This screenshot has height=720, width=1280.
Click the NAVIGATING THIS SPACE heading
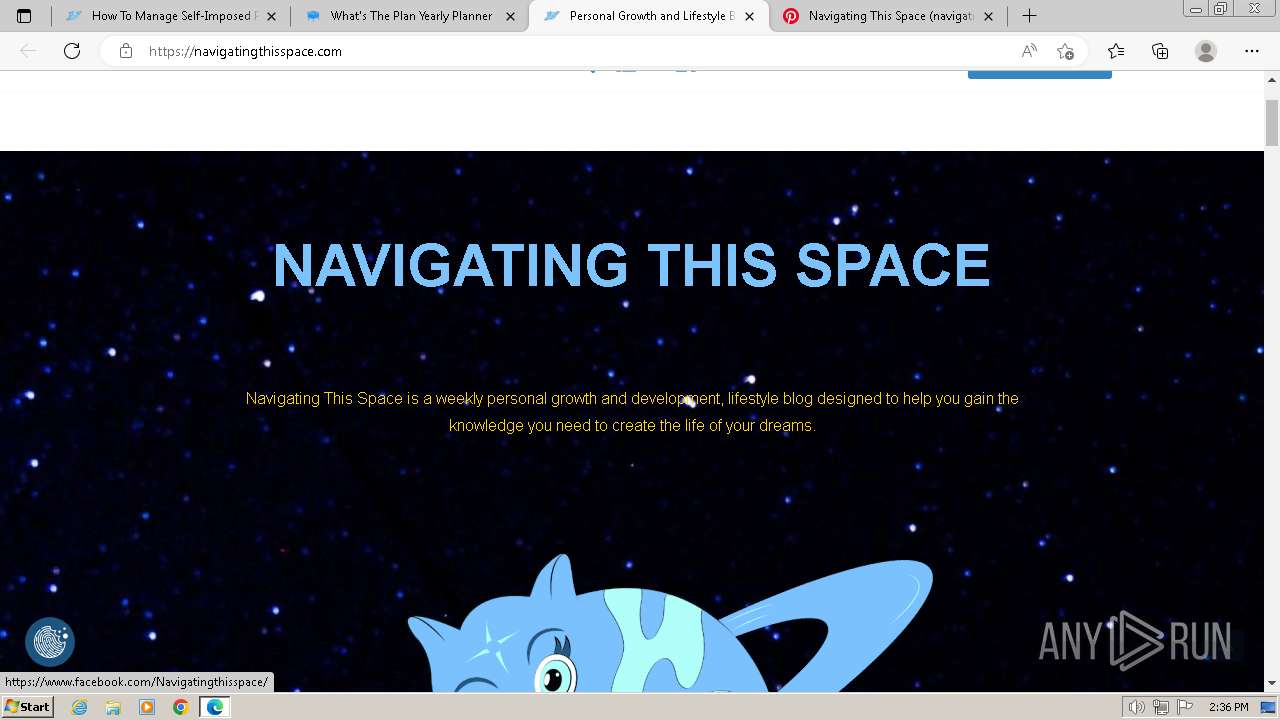coord(631,265)
